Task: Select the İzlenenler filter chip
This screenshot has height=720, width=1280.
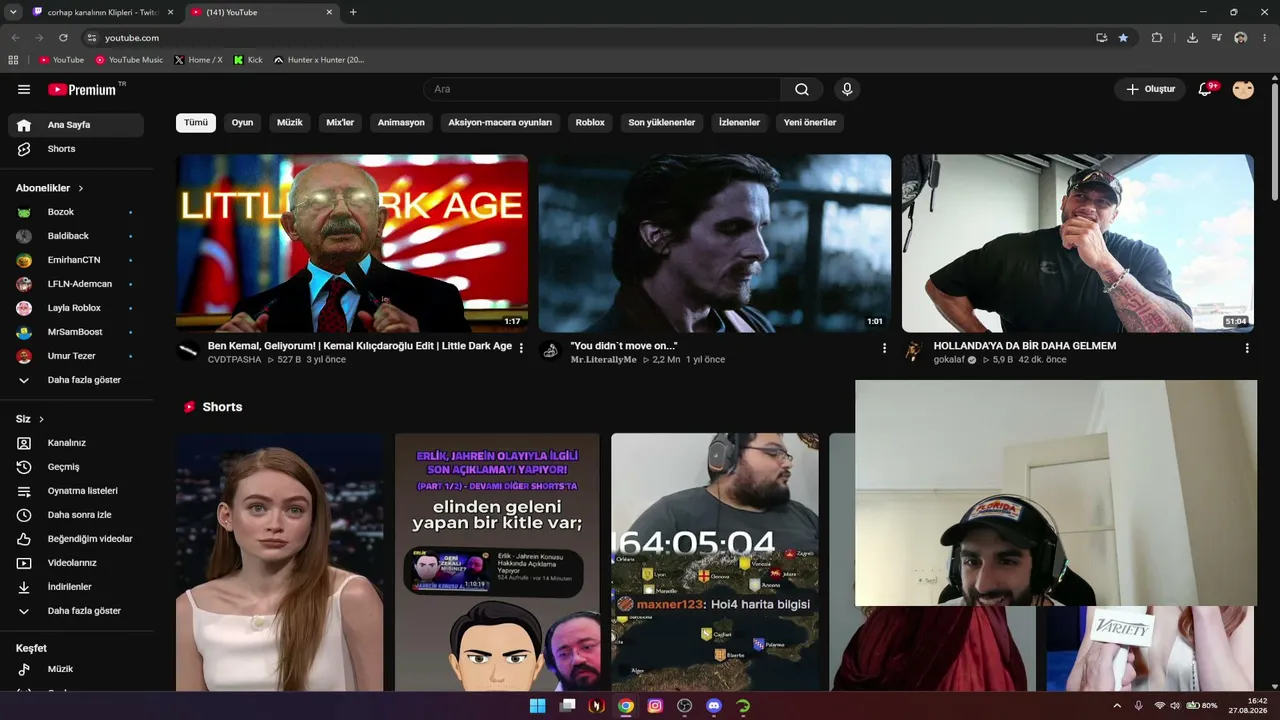Action: point(739,122)
